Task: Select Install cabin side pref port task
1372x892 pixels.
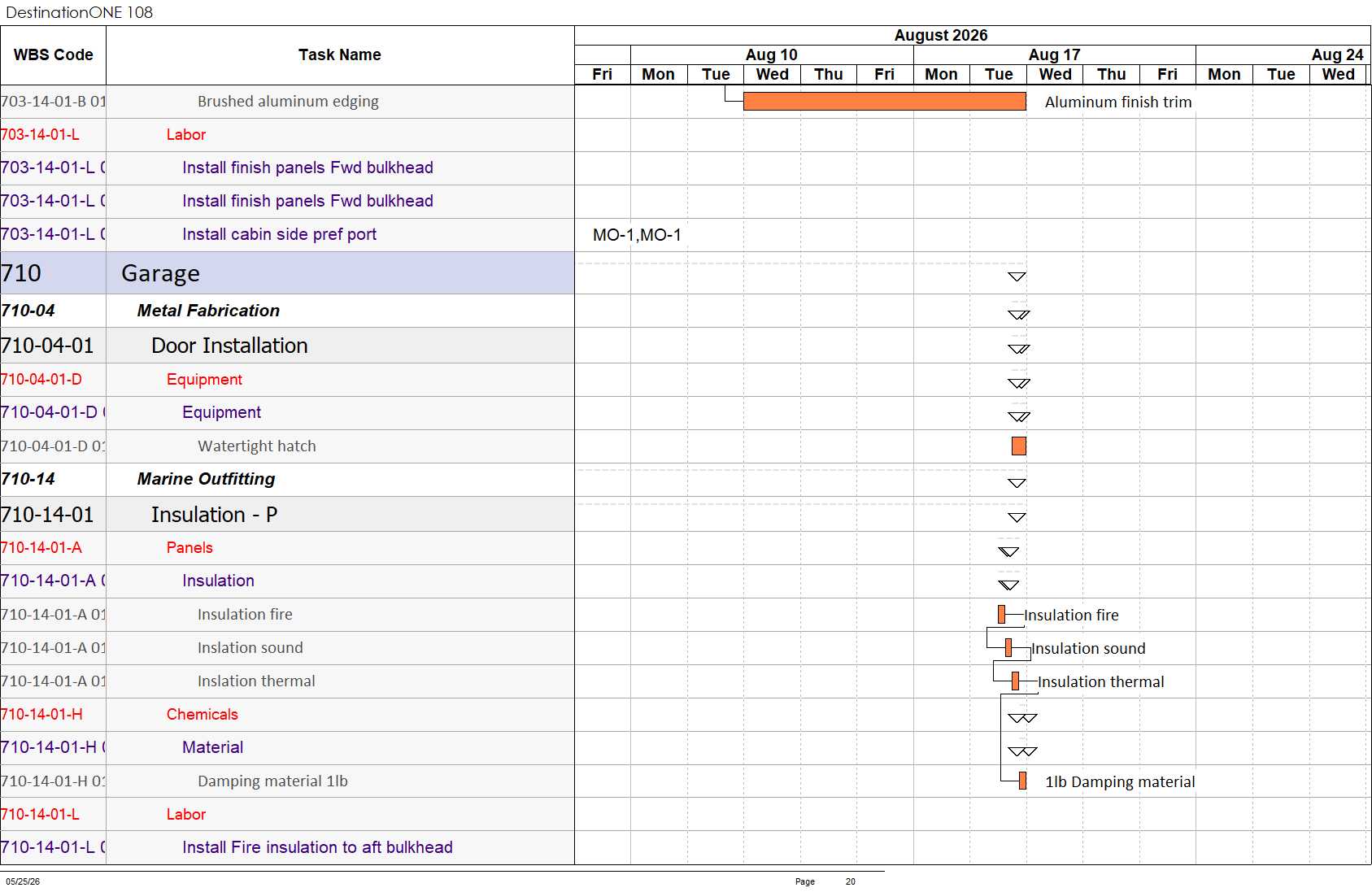Action: click(279, 234)
